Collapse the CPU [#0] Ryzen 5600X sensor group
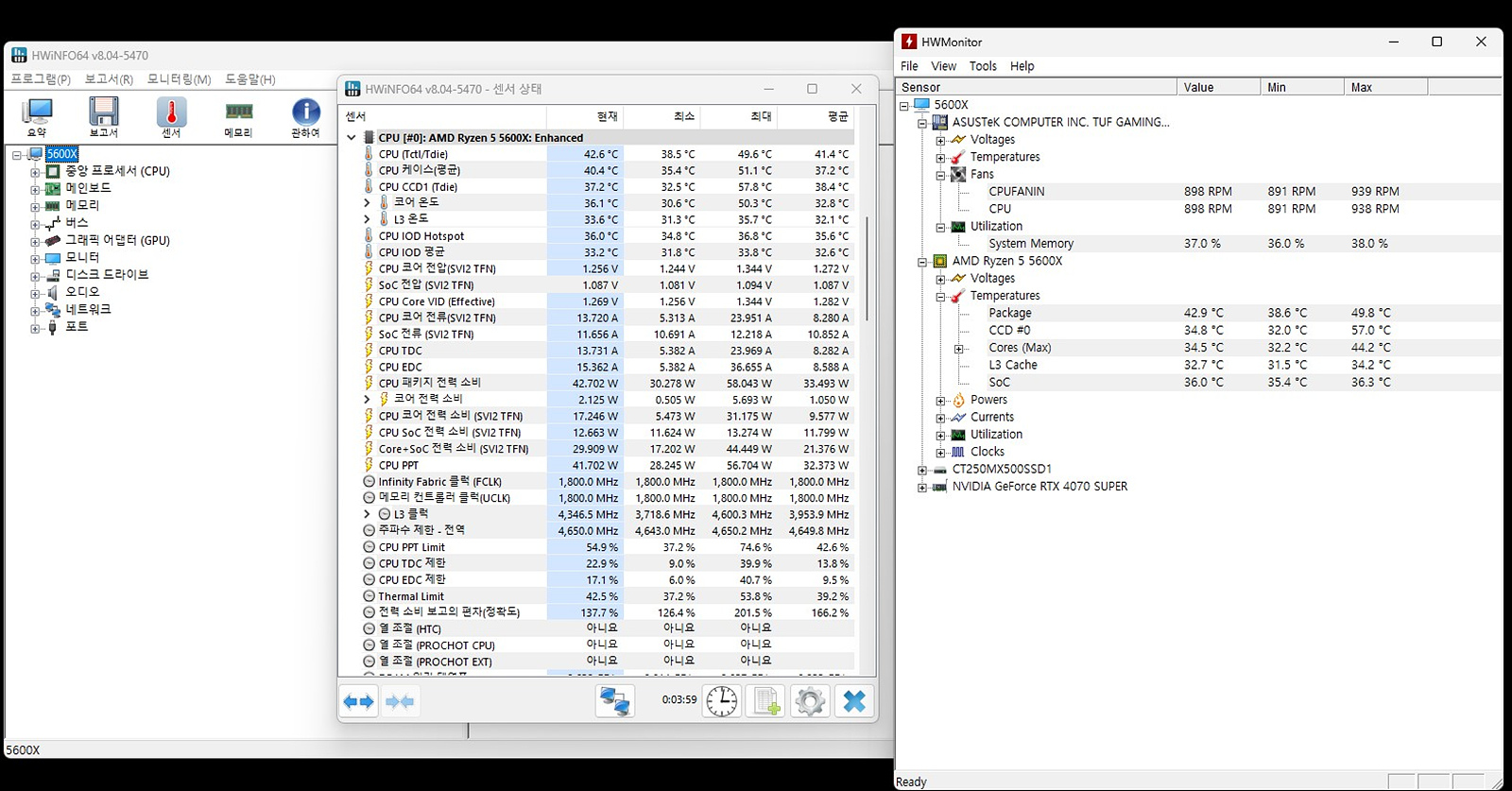Screen dimensions: 1512x791 [352, 137]
